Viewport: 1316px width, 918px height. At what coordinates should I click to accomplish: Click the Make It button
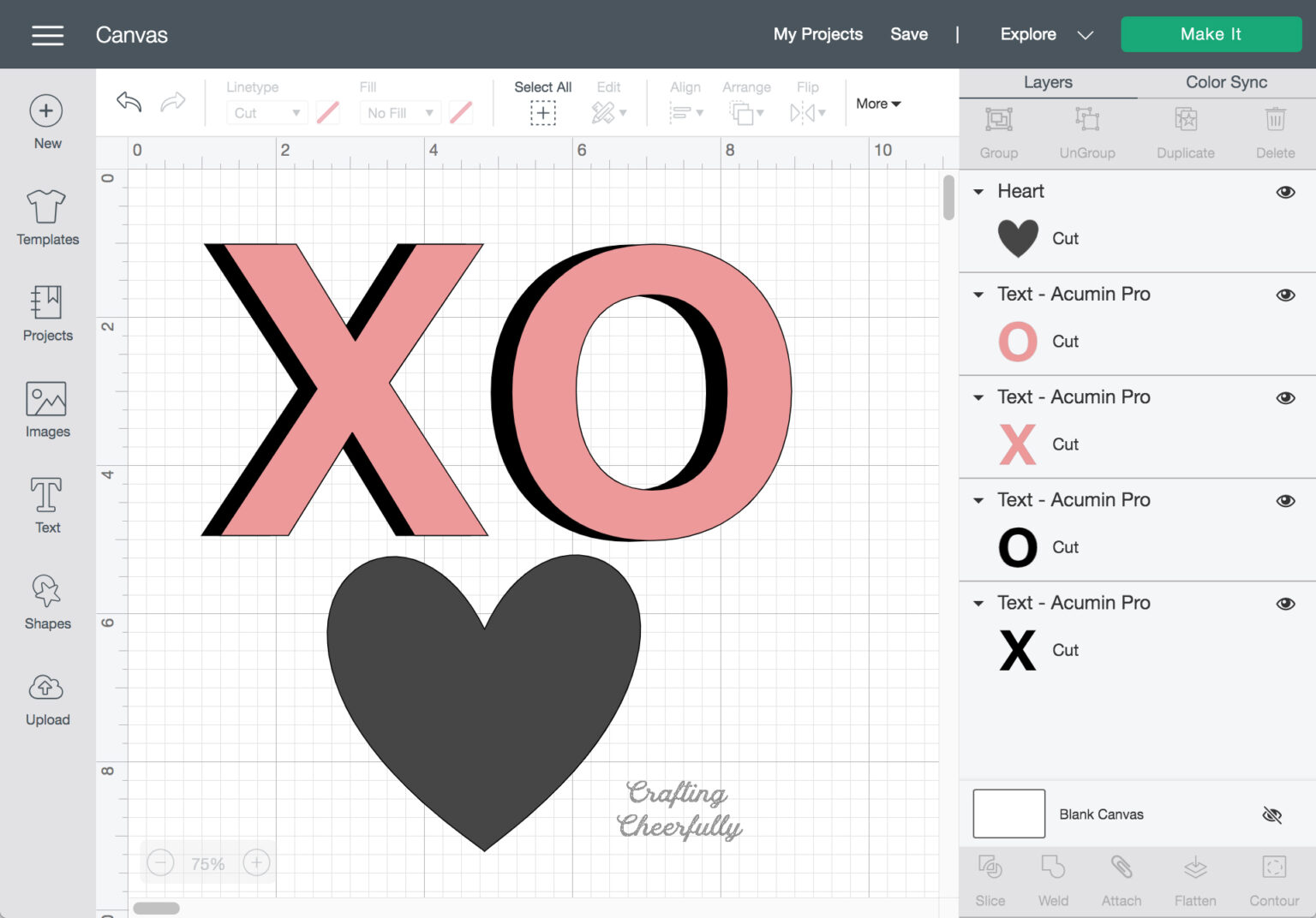point(1211,34)
